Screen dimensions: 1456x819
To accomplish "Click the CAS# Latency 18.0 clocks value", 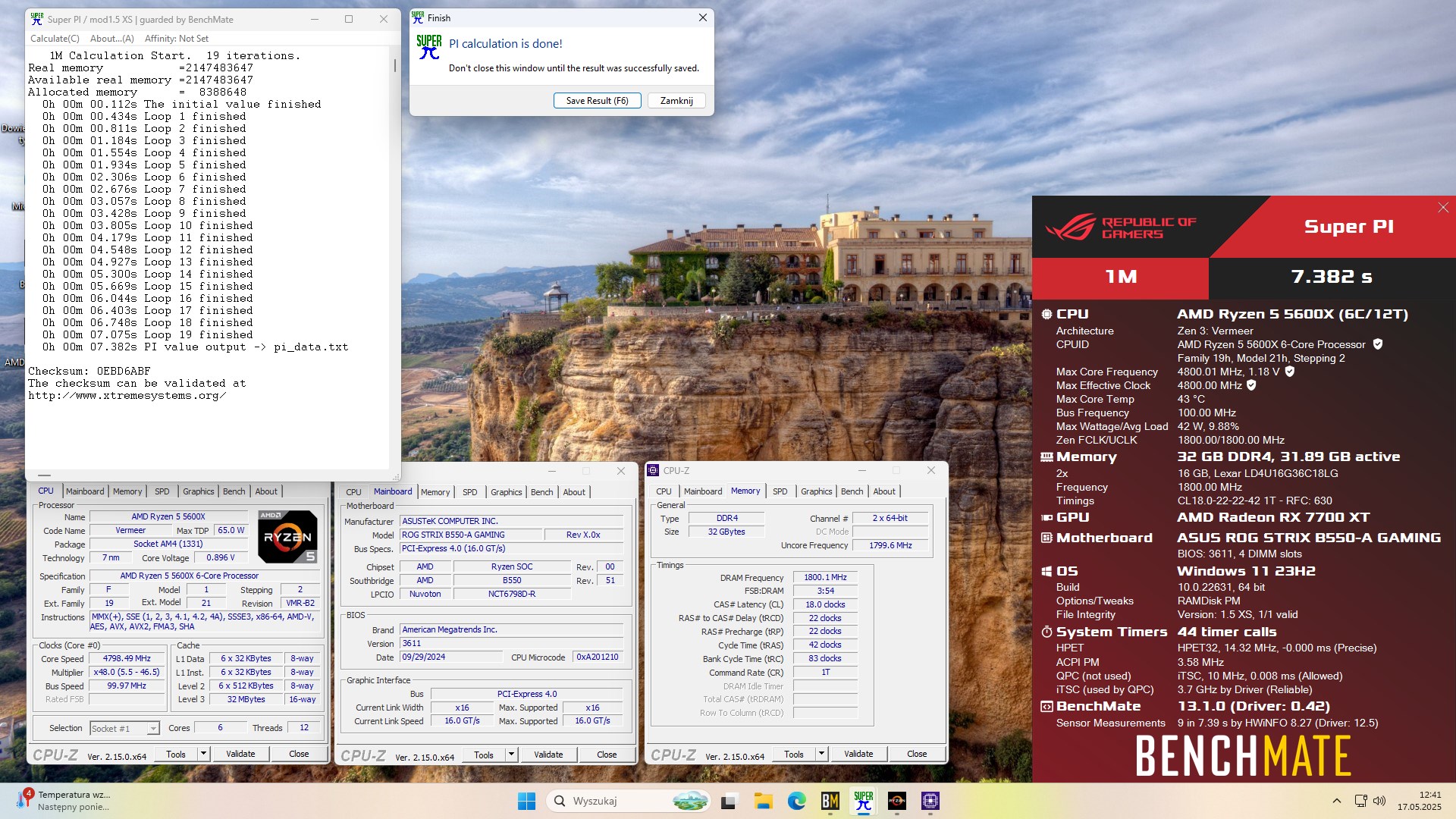I will tap(825, 604).
